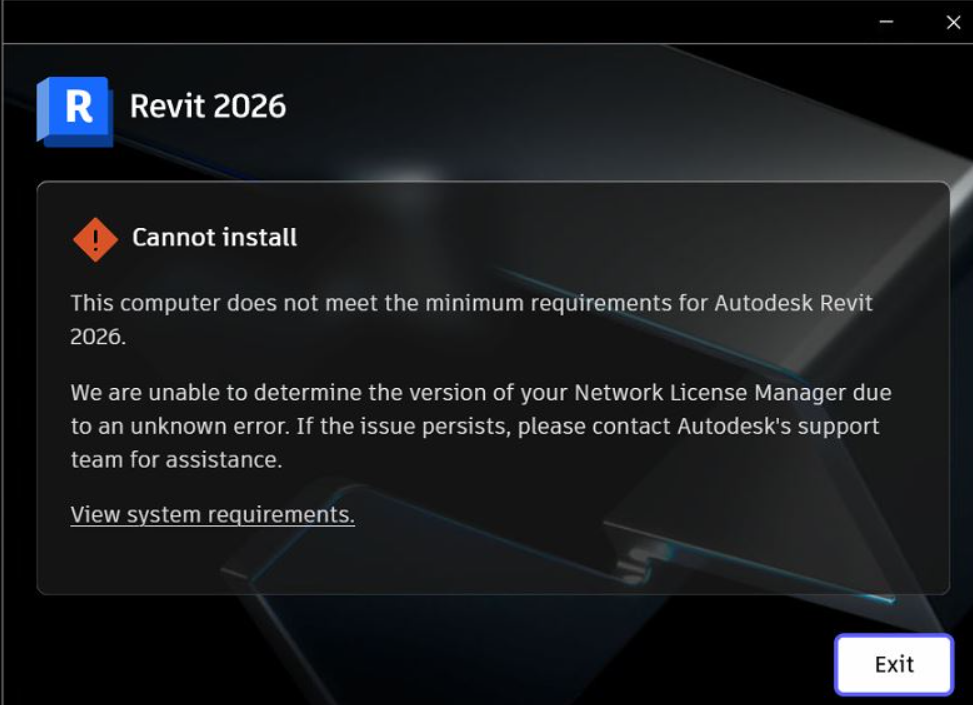
Task: Click the letter R on the logo
Action: point(79,107)
